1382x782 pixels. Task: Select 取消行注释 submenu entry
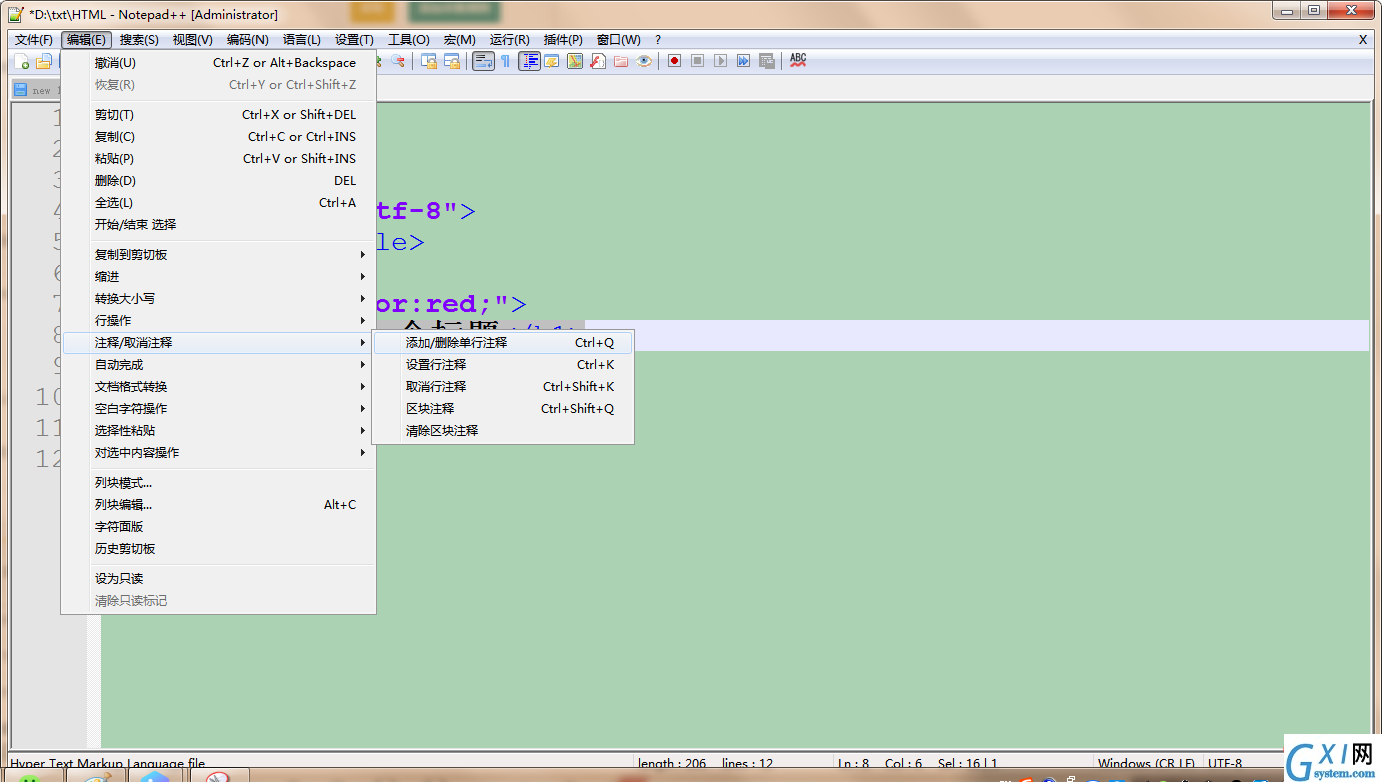pos(503,386)
